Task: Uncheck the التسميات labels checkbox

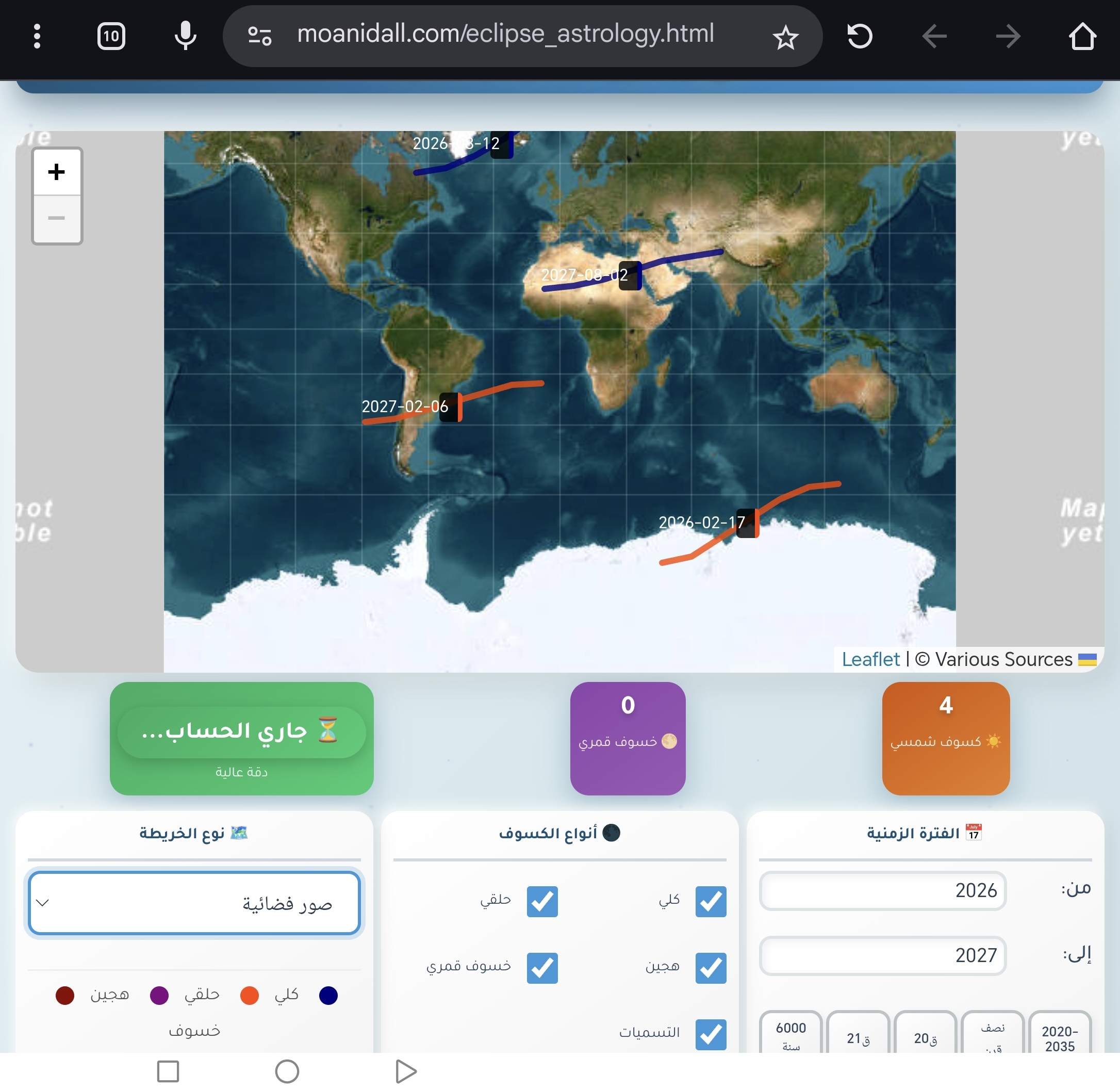Action: click(710, 1034)
